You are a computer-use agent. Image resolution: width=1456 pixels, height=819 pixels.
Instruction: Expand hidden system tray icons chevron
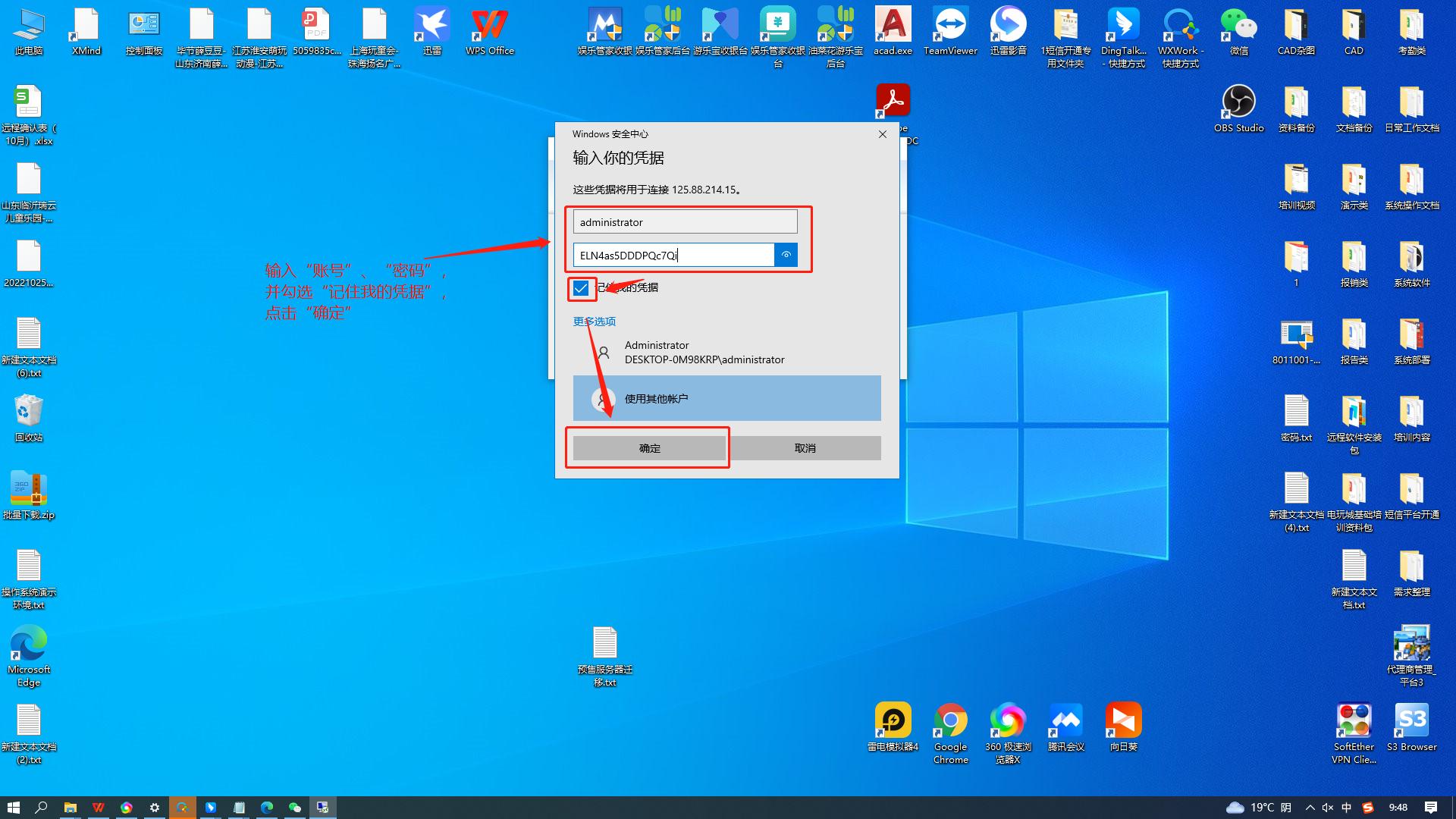[x=1310, y=808]
